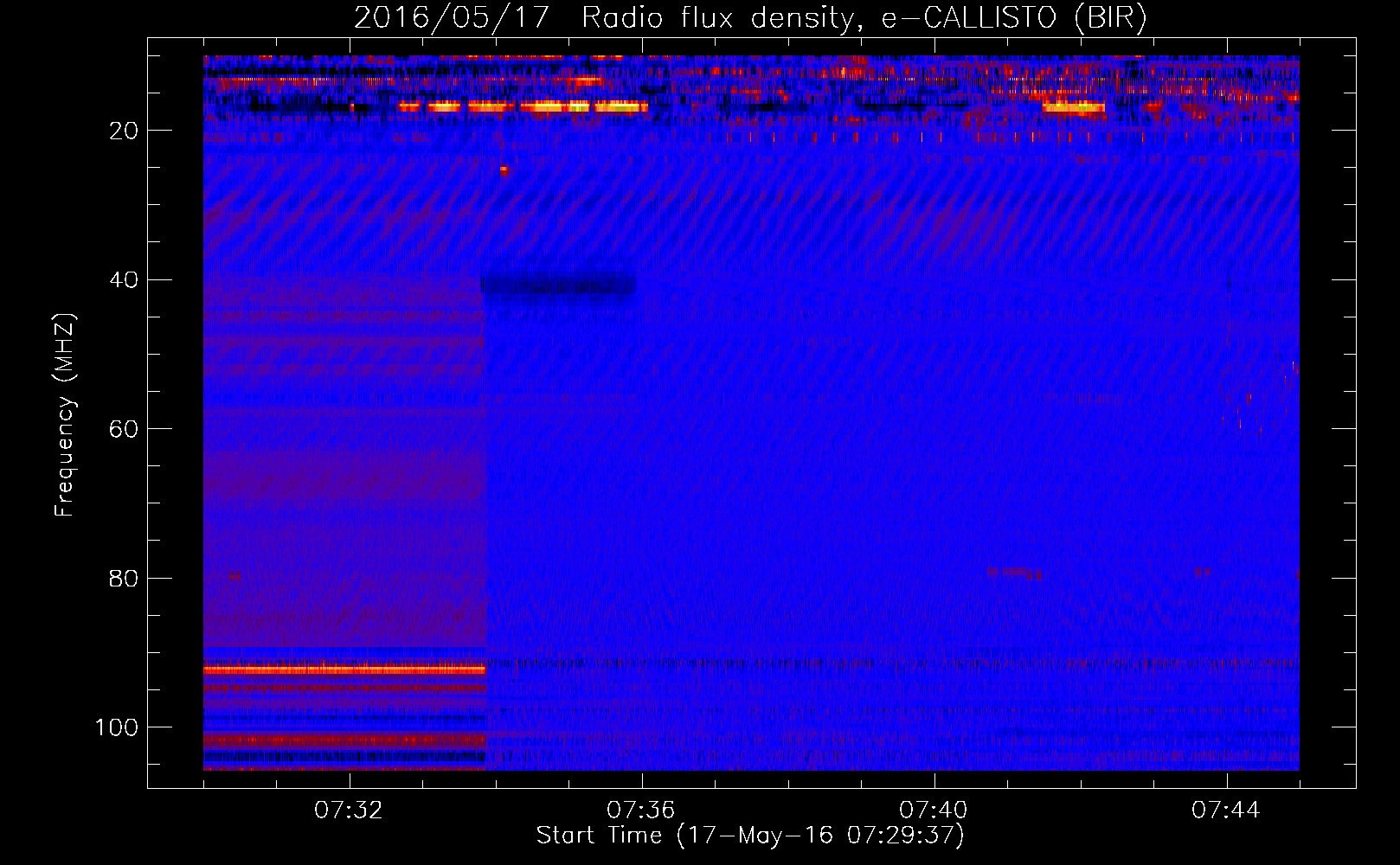Click the frequency tick label '80'
Viewport: 1400px width, 865px height.
(x=124, y=578)
